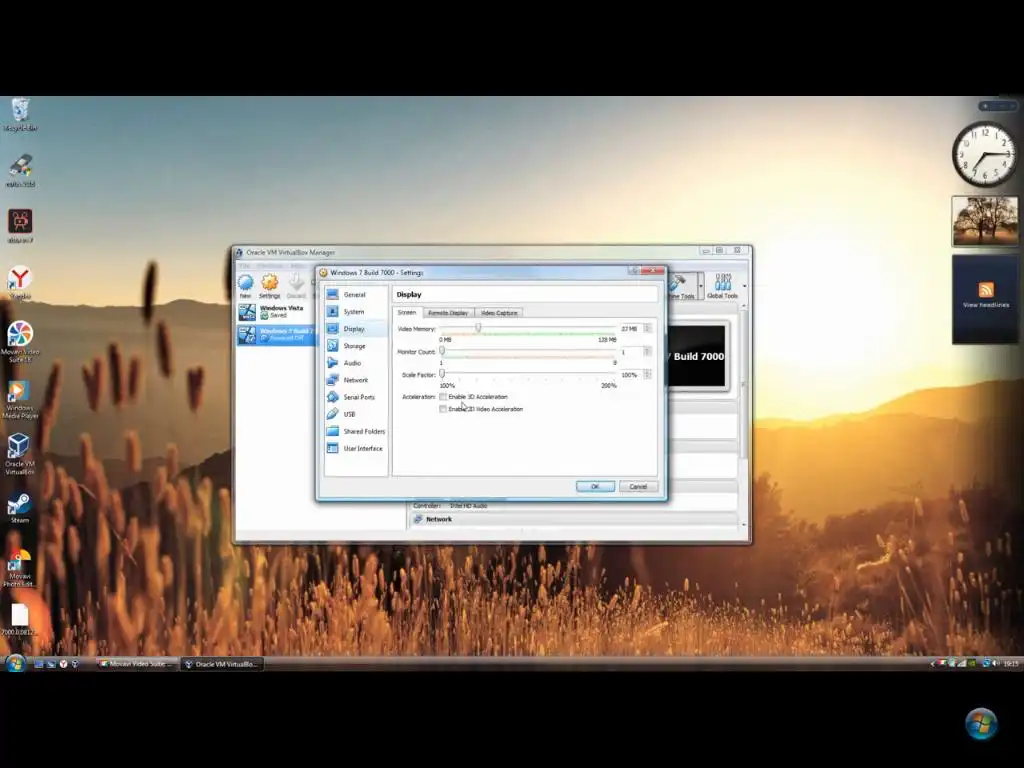Image resolution: width=1024 pixels, height=768 pixels.
Task: Open the Storage settings category
Action: 356,345
